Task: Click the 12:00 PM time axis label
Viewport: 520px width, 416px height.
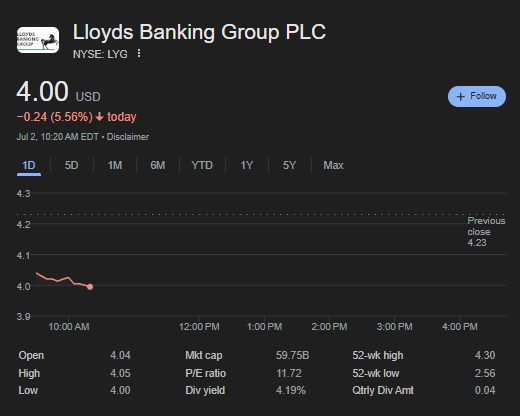Action: (199, 327)
